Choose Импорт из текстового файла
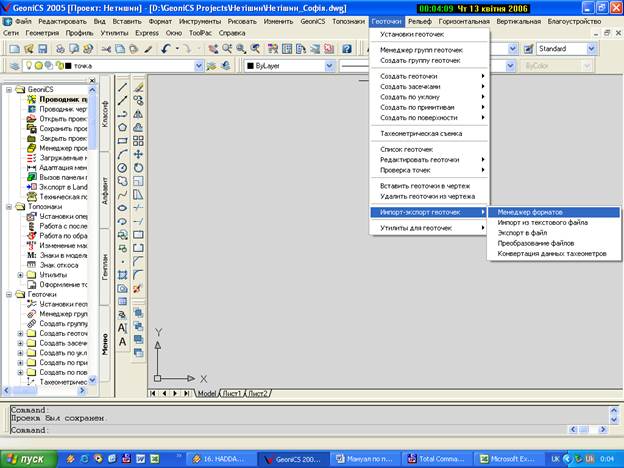This screenshot has width=624, height=468. [x=554, y=222]
